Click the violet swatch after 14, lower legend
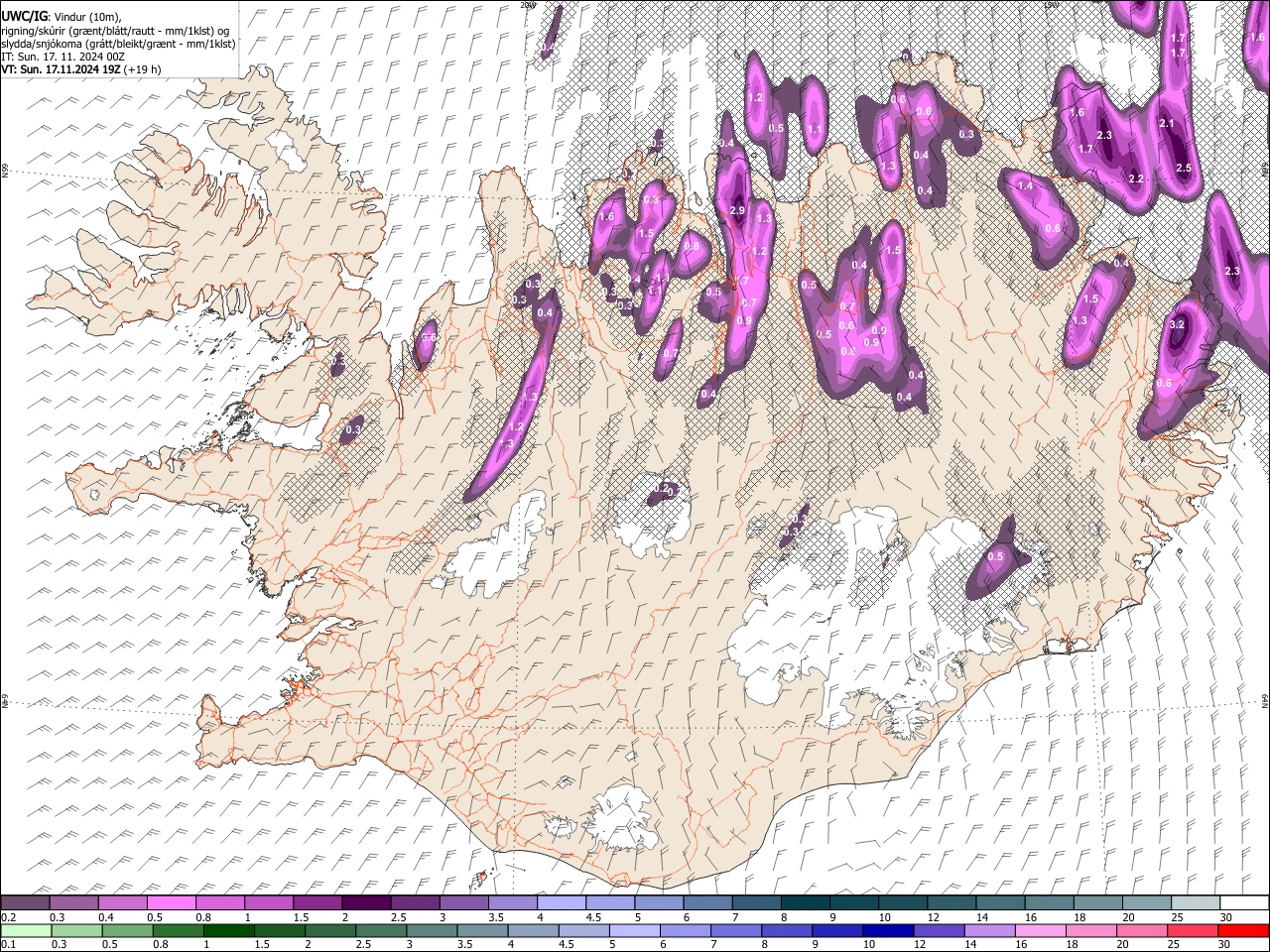Image resolution: width=1270 pixels, height=952 pixels. click(990, 931)
